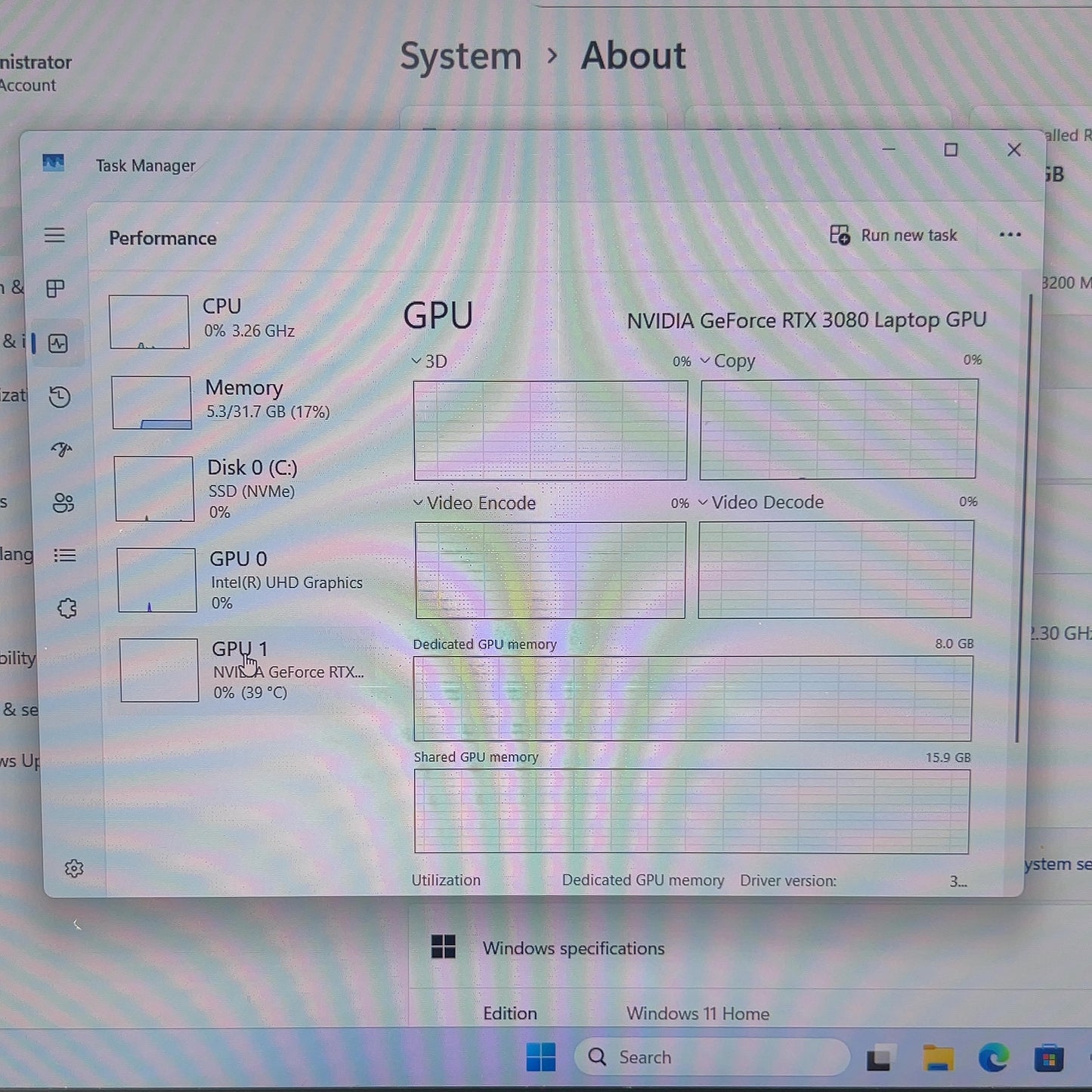Open the Windows Start menu

coord(541,1057)
